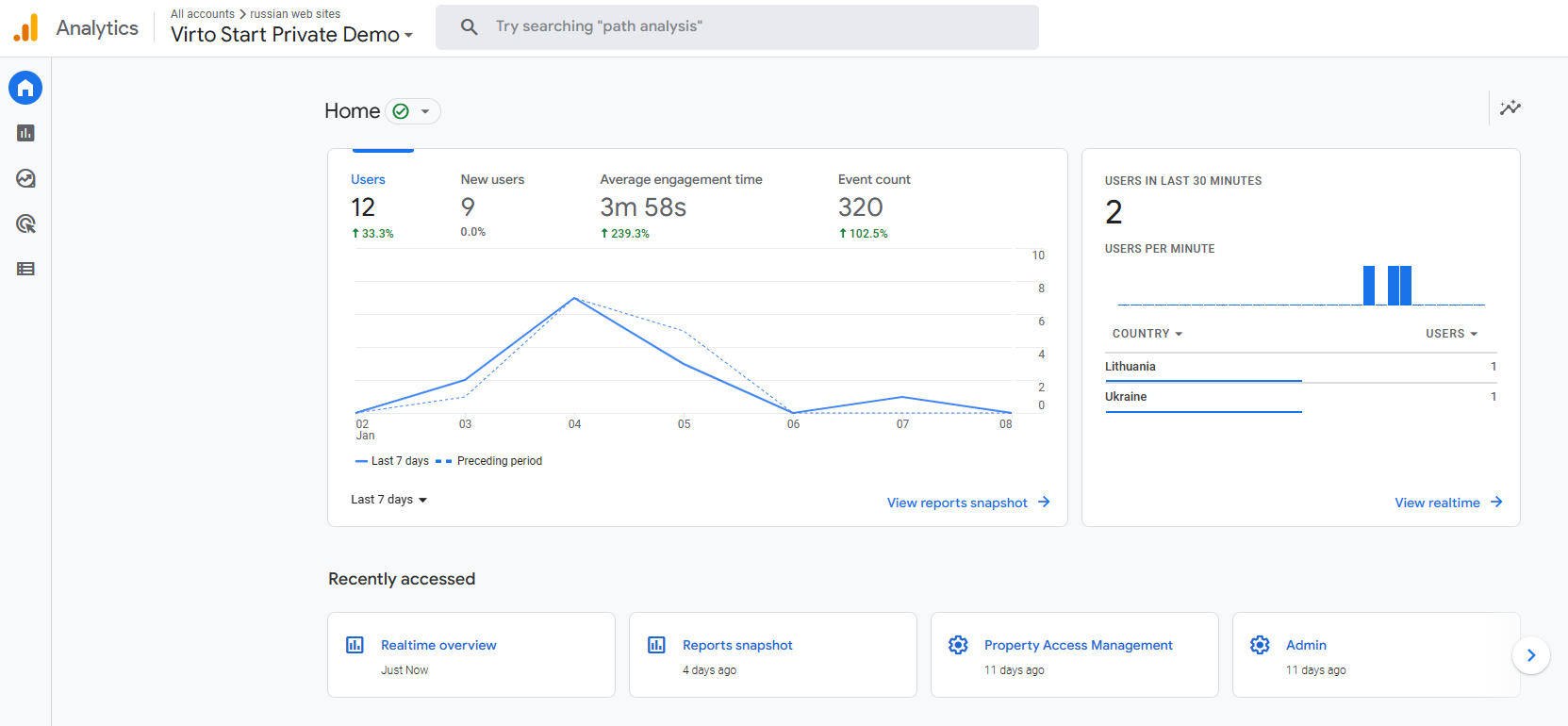Show next recently accessed cards arrow
This screenshot has width=1568, height=726.
click(1531, 655)
